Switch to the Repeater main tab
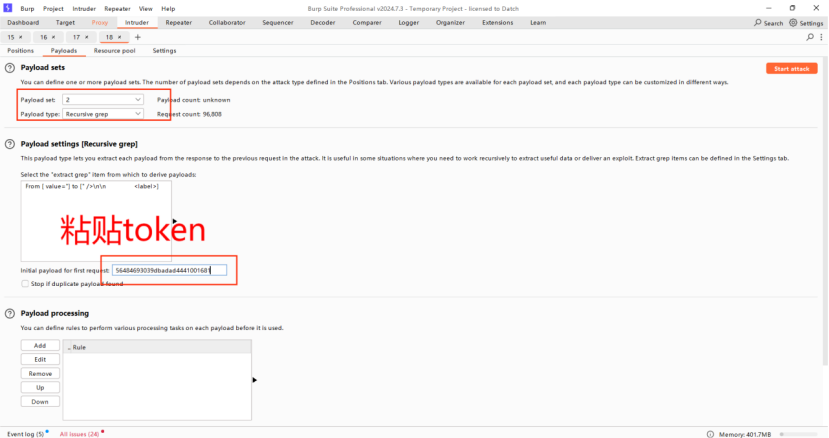Image resolution: width=829 pixels, height=438 pixels. (179, 23)
